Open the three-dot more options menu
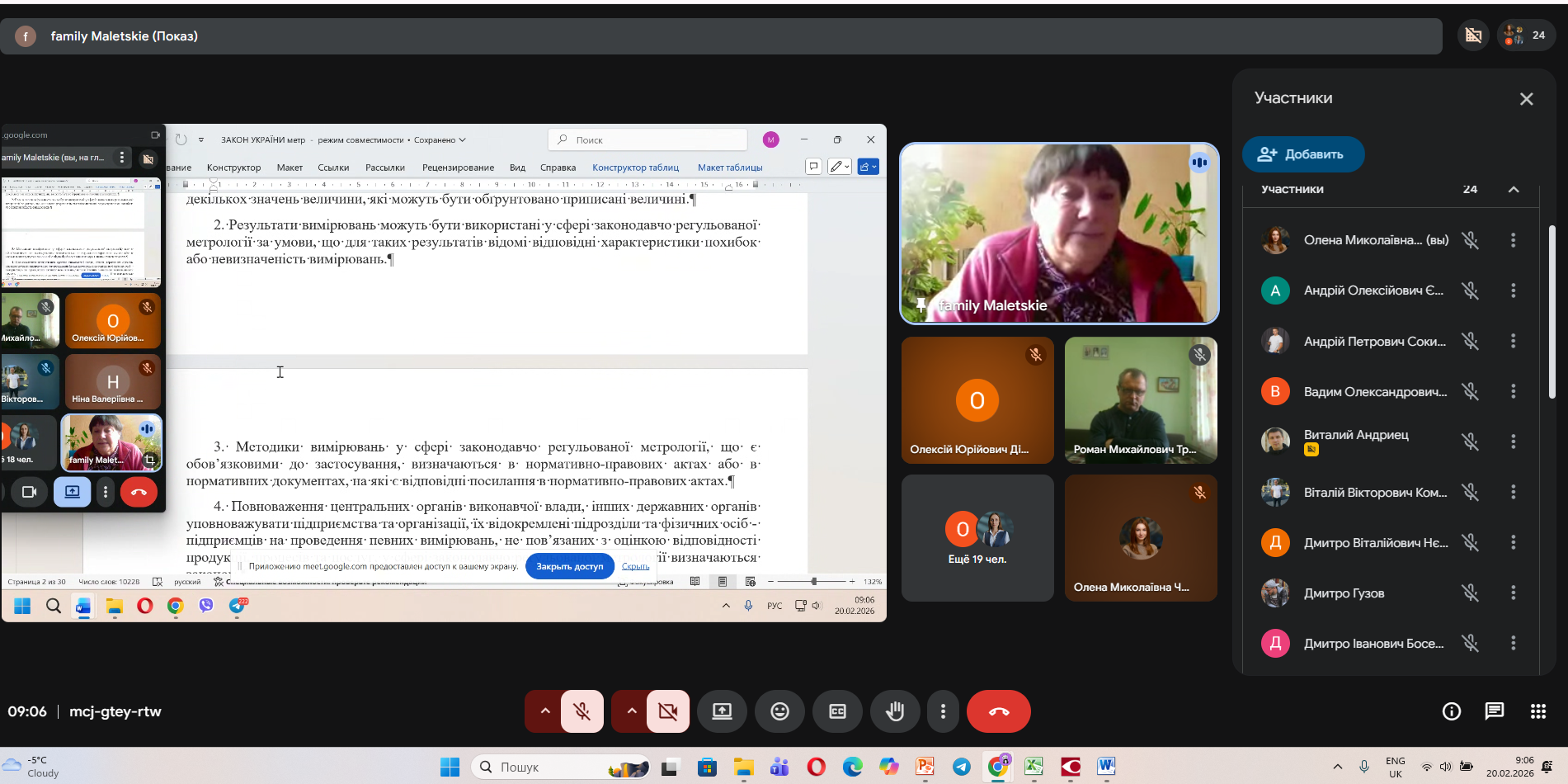The image size is (1568, 784). [943, 711]
